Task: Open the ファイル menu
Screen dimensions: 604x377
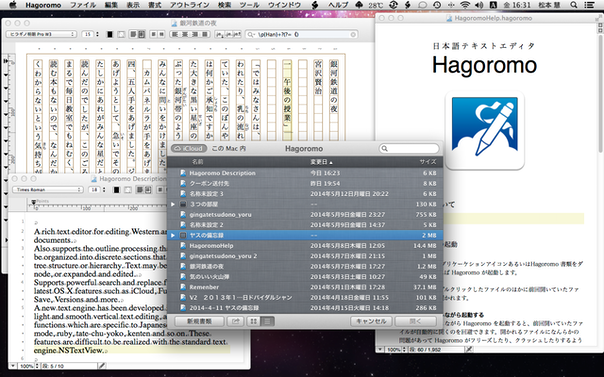Action: (x=83, y=5)
